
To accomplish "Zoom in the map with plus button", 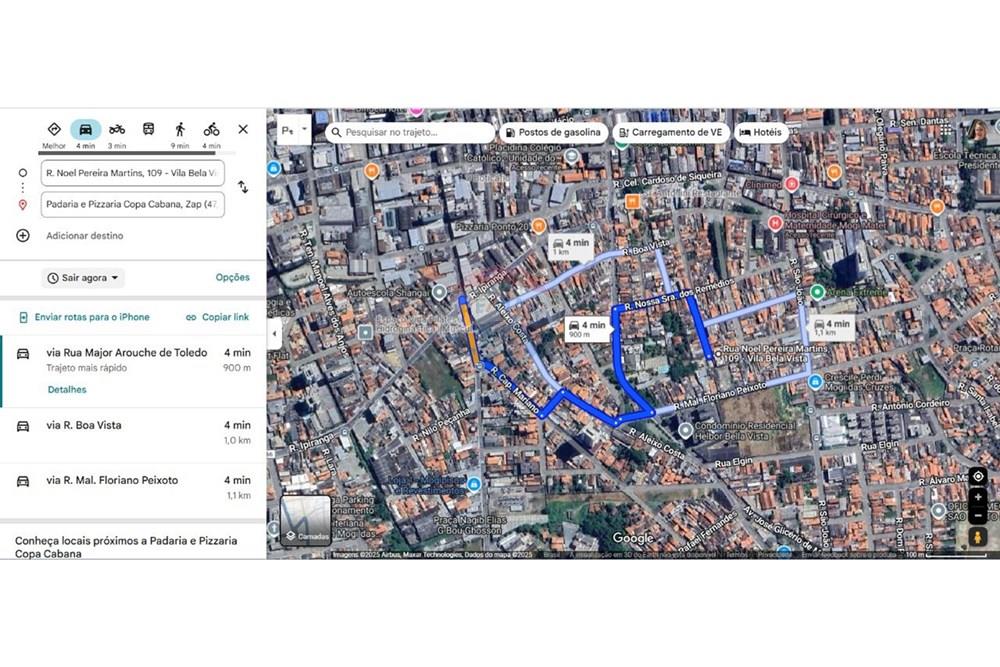I will point(977,497).
